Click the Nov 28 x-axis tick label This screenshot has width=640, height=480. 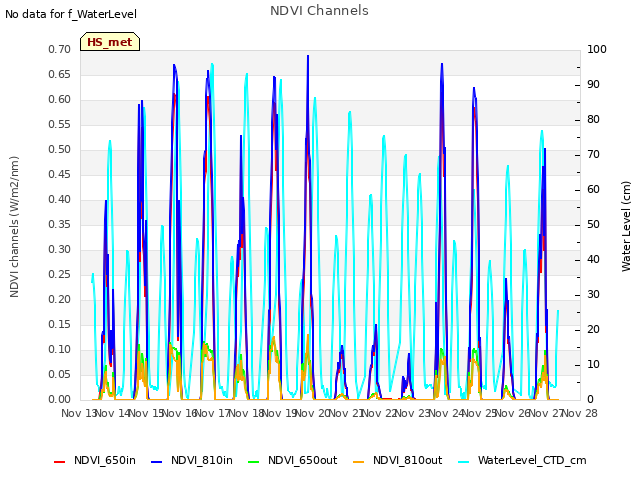(x=580, y=413)
